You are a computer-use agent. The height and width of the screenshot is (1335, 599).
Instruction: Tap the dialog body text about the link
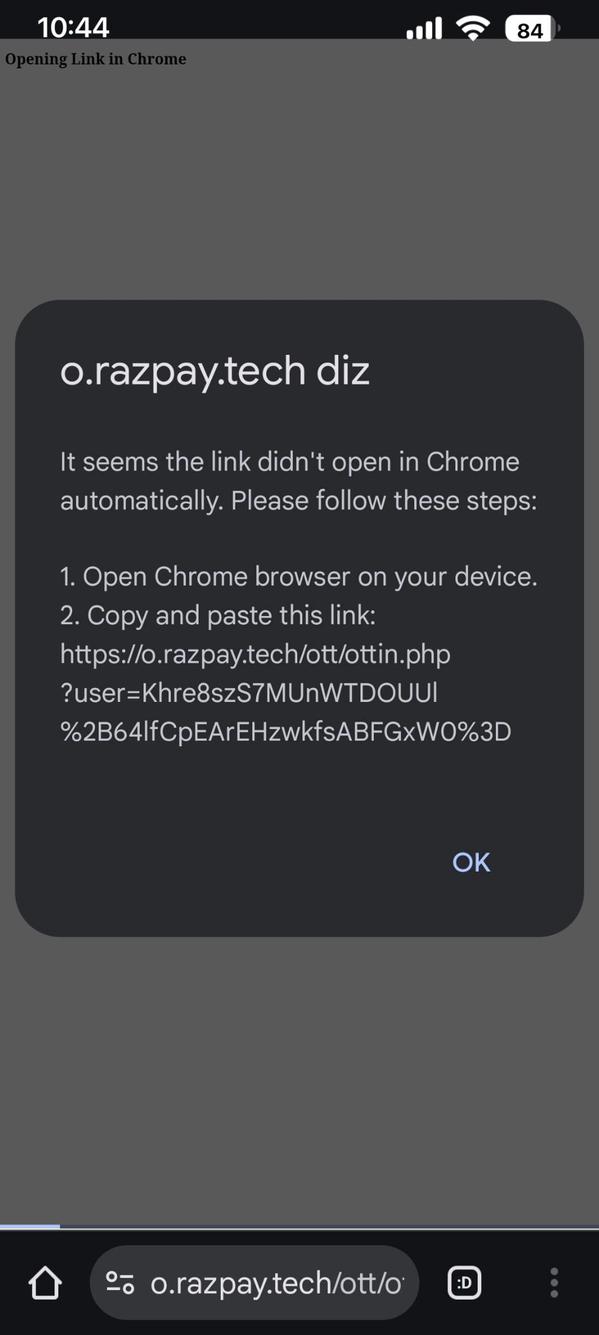(x=289, y=480)
